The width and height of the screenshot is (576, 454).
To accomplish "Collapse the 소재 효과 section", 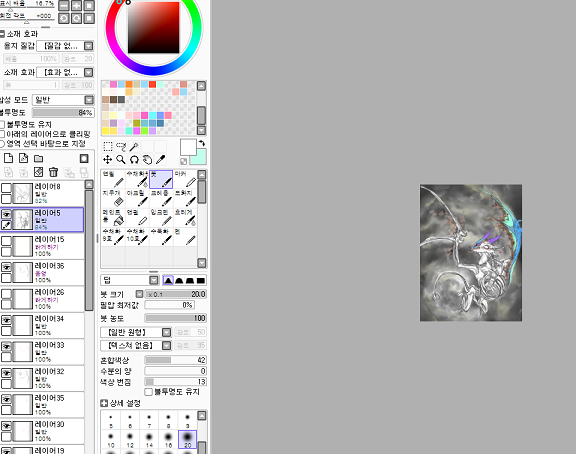I will pos(2,34).
